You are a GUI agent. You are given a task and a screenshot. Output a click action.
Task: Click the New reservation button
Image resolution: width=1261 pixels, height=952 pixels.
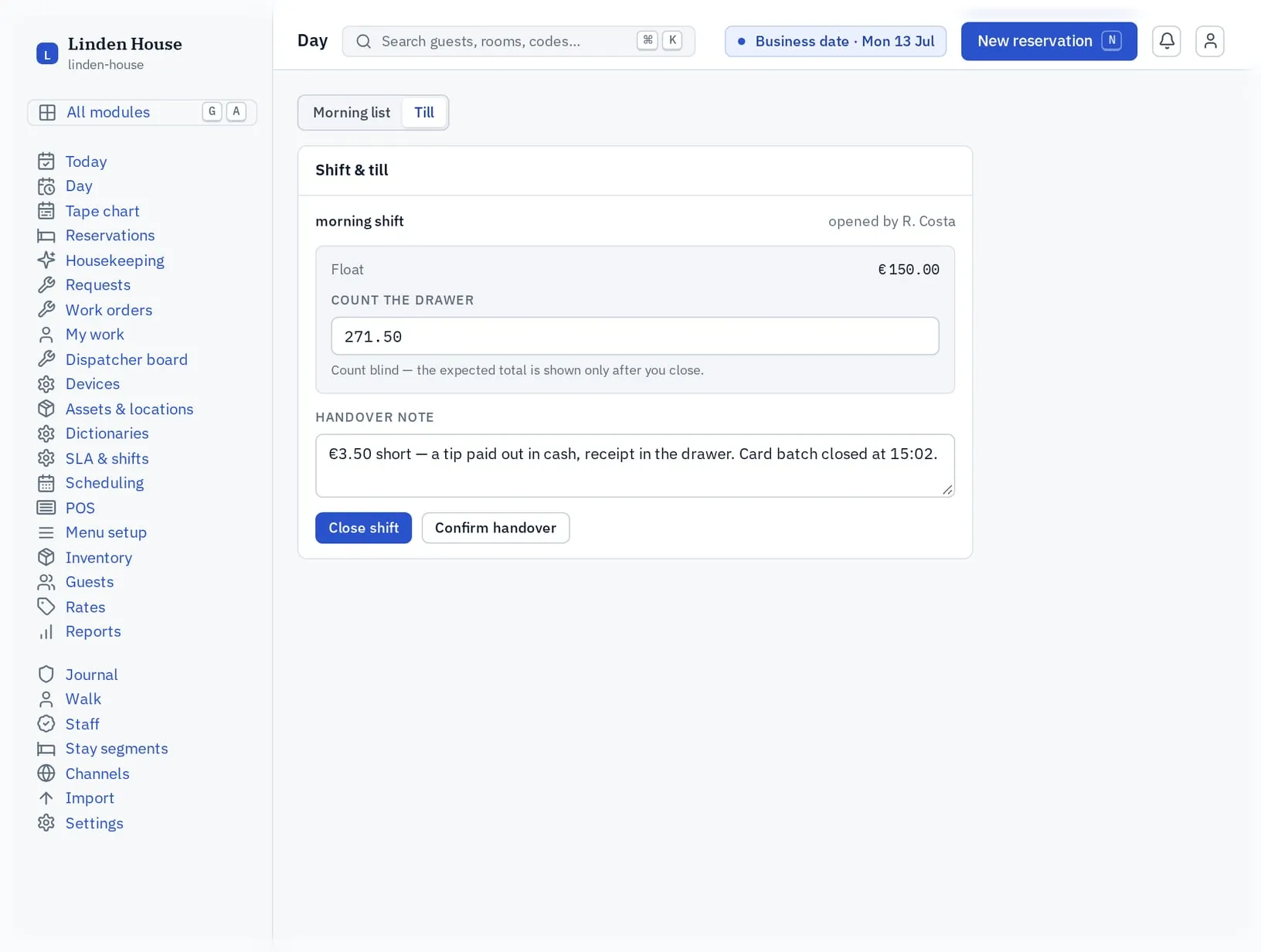pos(1049,41)
